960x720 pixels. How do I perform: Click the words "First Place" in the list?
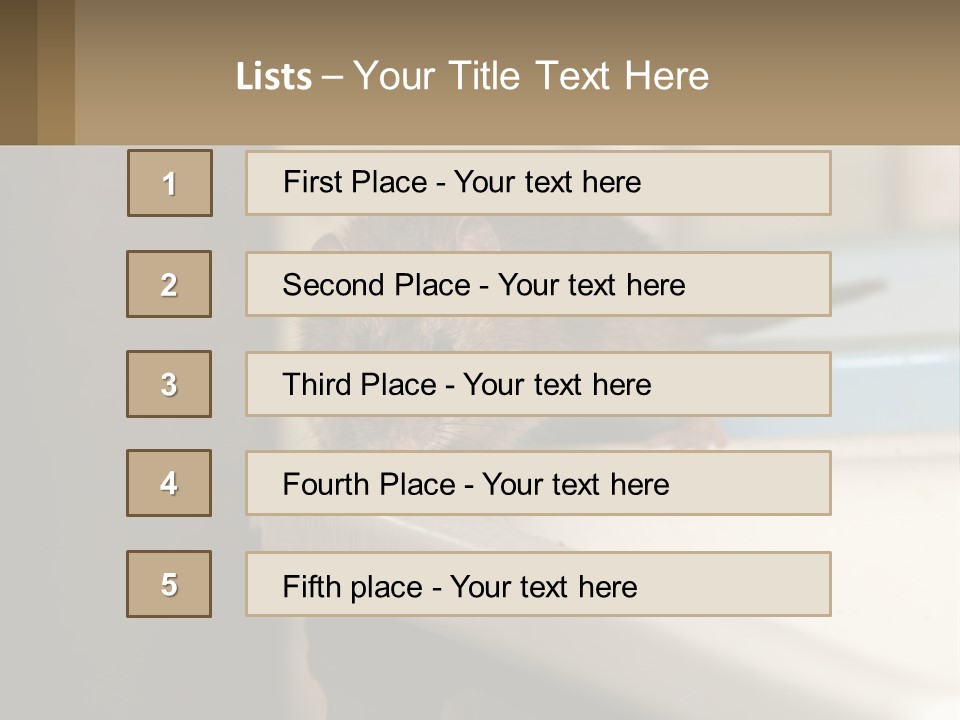coord(356,182)
